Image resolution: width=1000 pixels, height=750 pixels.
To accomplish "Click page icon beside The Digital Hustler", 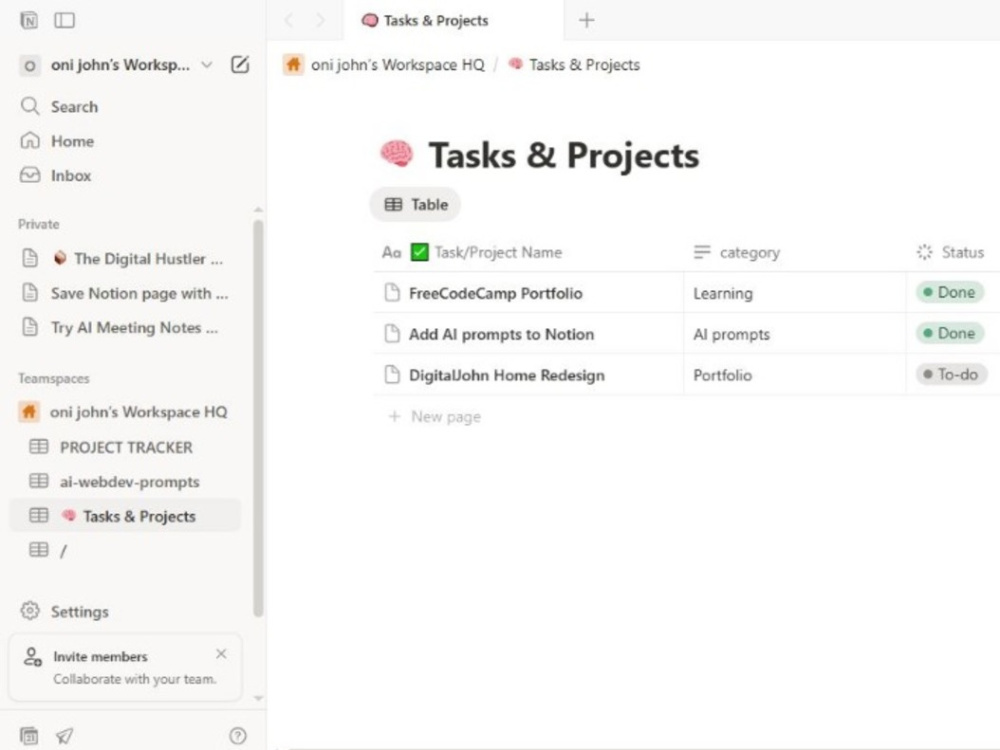I will pos(30,258).
